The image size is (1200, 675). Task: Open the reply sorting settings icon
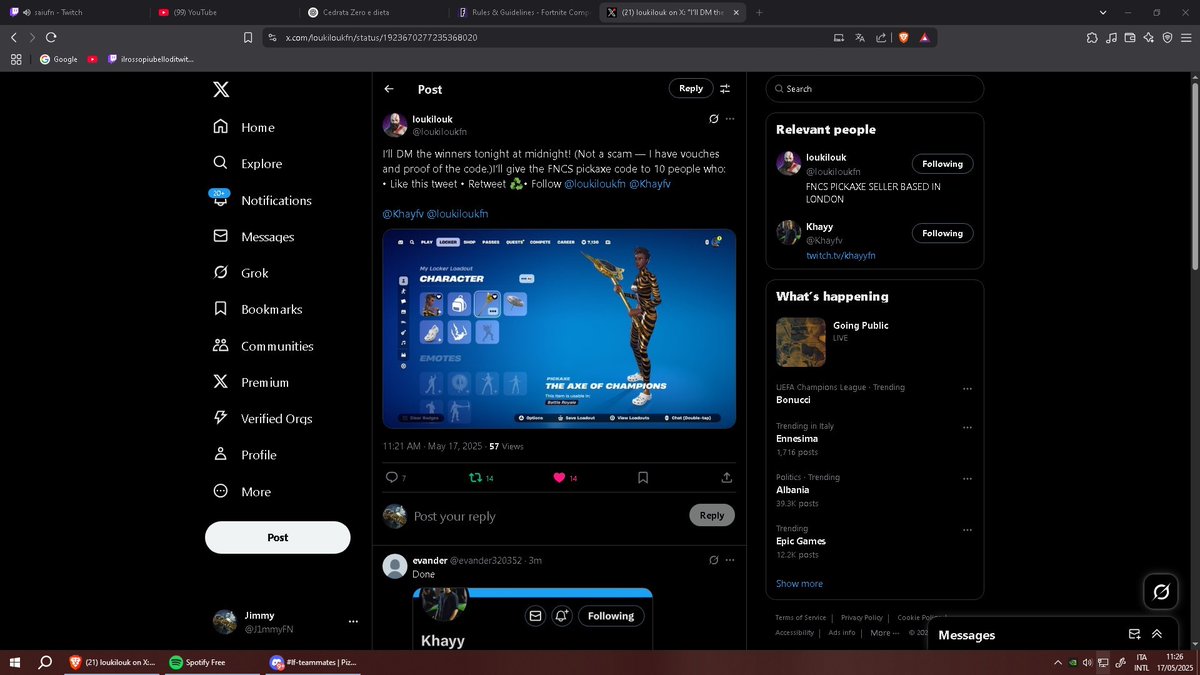pyautogui.click(x=725, y=89)
